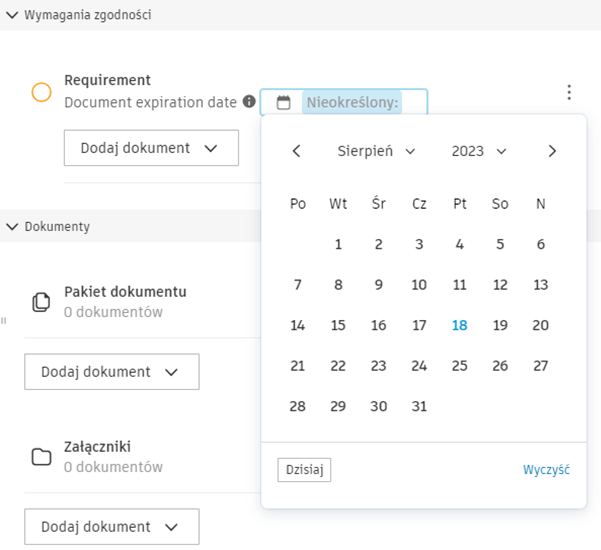Viewport: 601px width, 550px height.
Task: Click the Wyczyść link
Action: pyautogui.click(x=546, y=470)
